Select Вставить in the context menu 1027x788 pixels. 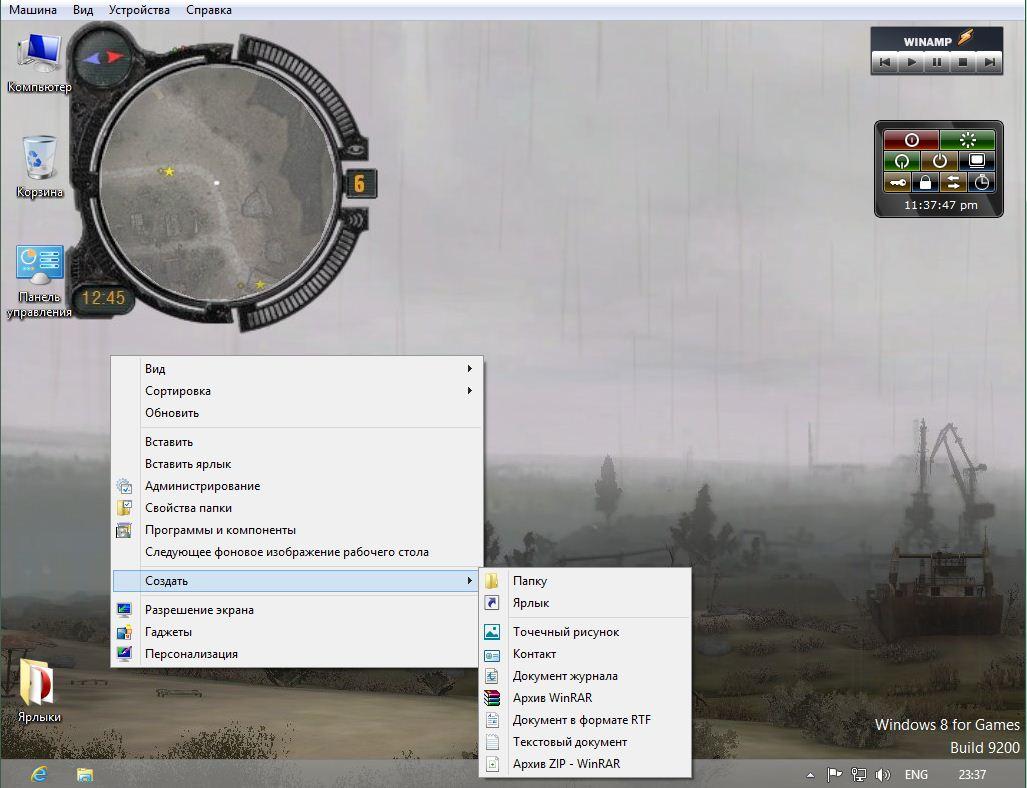[x=297, y=442]
